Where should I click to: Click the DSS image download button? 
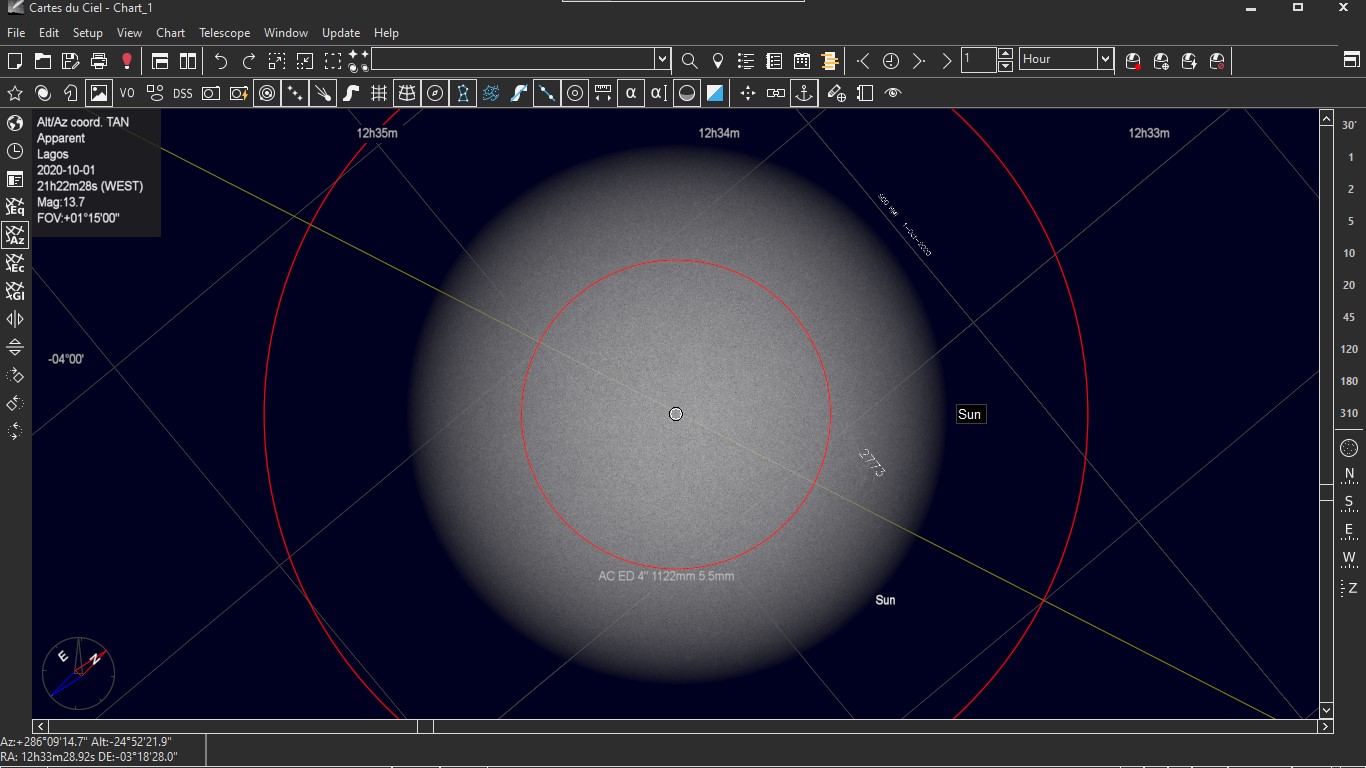(183, 93)
